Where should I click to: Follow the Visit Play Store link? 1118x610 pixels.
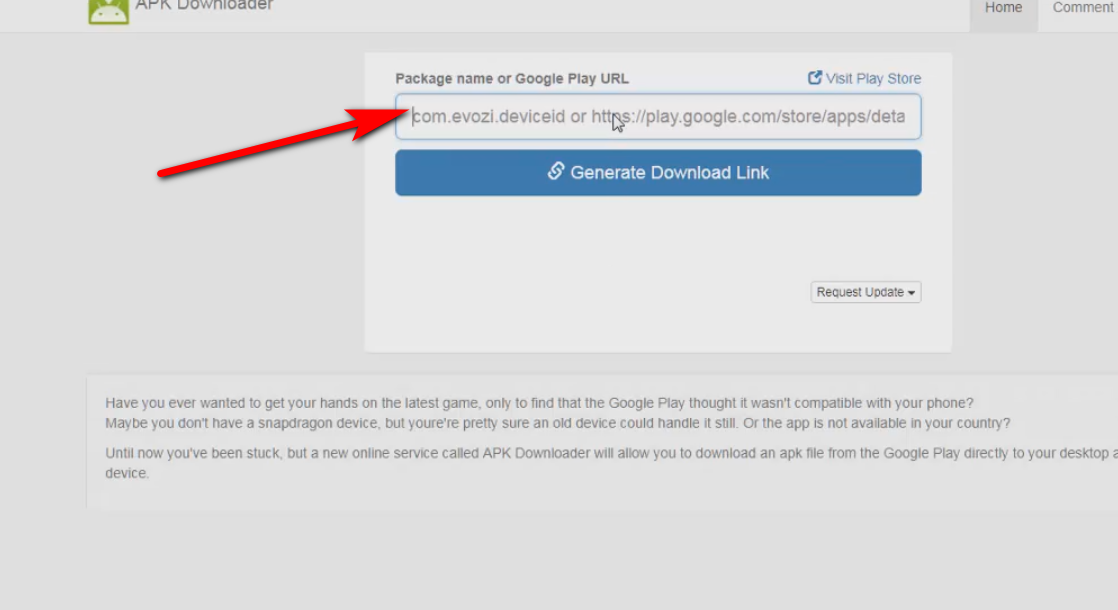pyautogui.click(x=864, y=78)
